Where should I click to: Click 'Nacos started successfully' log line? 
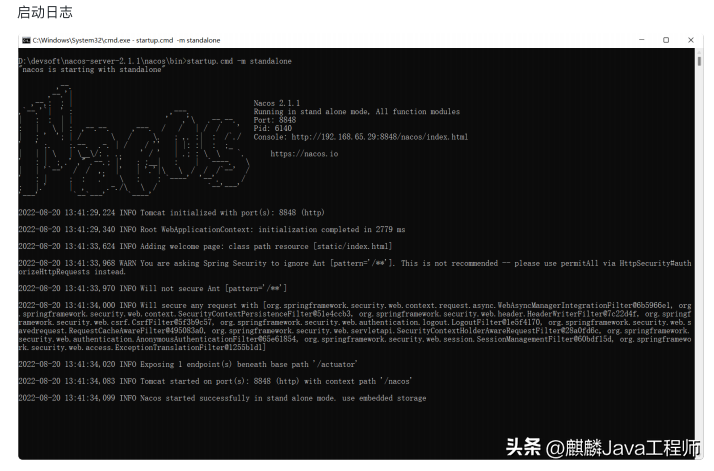pos(222,398)
